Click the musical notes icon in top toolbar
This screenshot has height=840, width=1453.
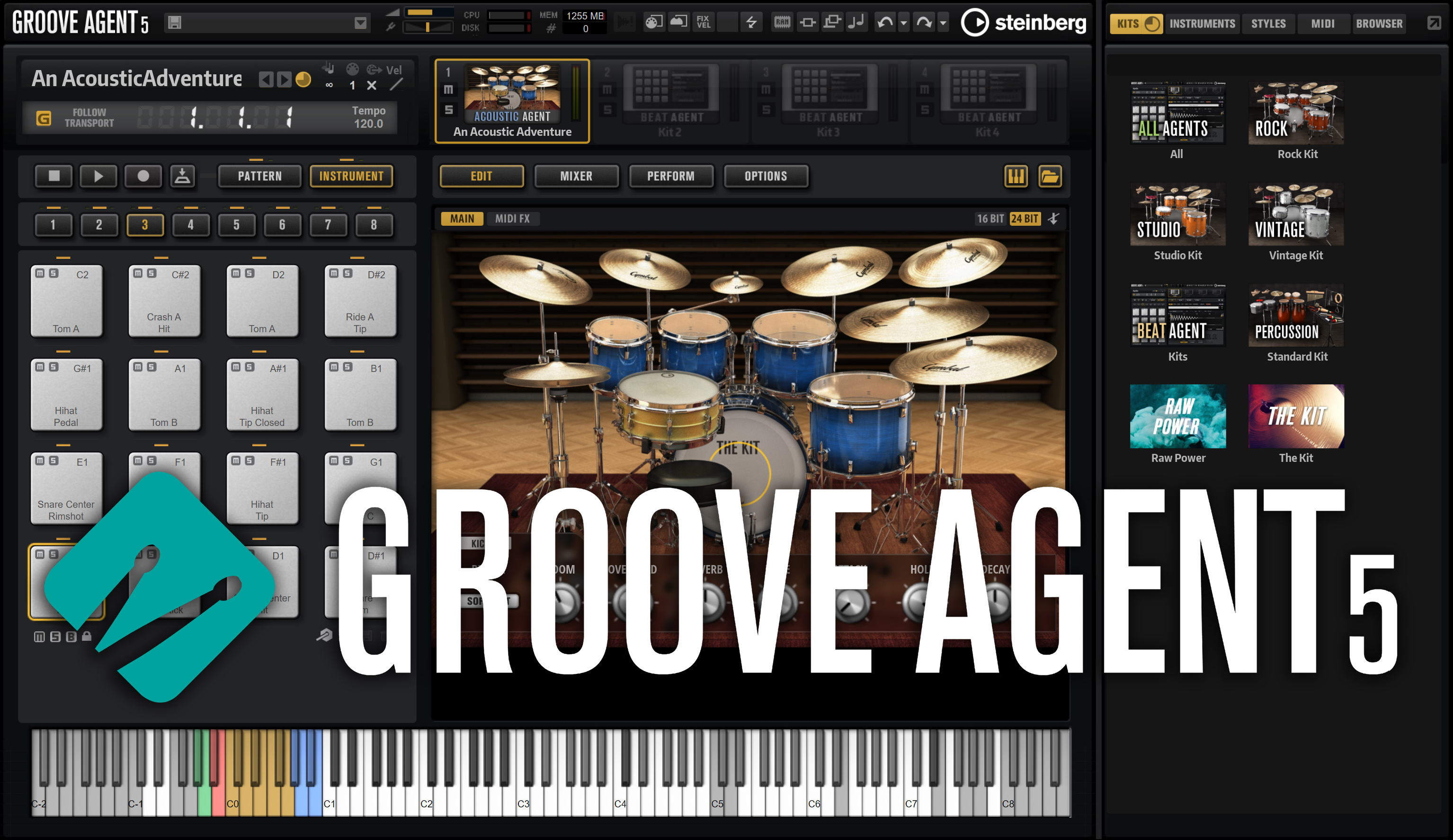tap(857, 23)
